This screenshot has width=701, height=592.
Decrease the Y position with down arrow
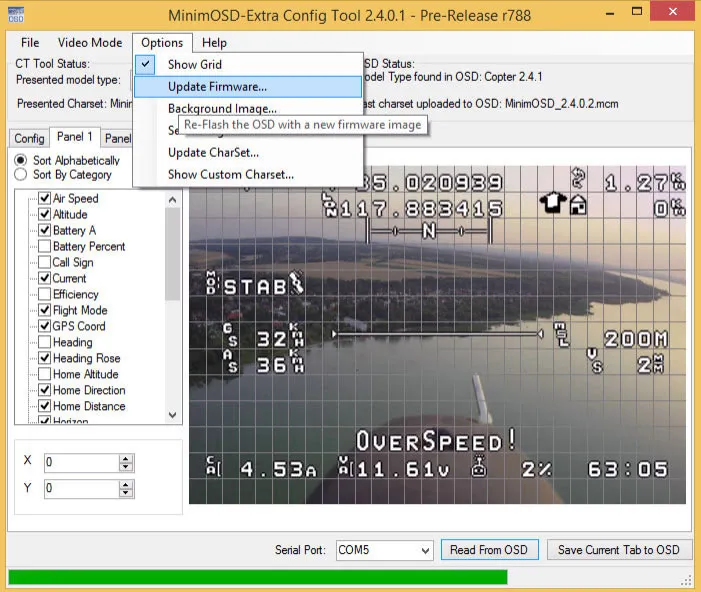pos(125,494)
